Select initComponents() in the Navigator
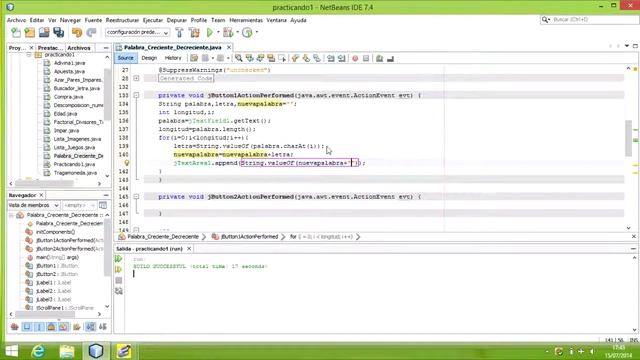Viewport: 640px width, 360px height. tap(55, 232)
